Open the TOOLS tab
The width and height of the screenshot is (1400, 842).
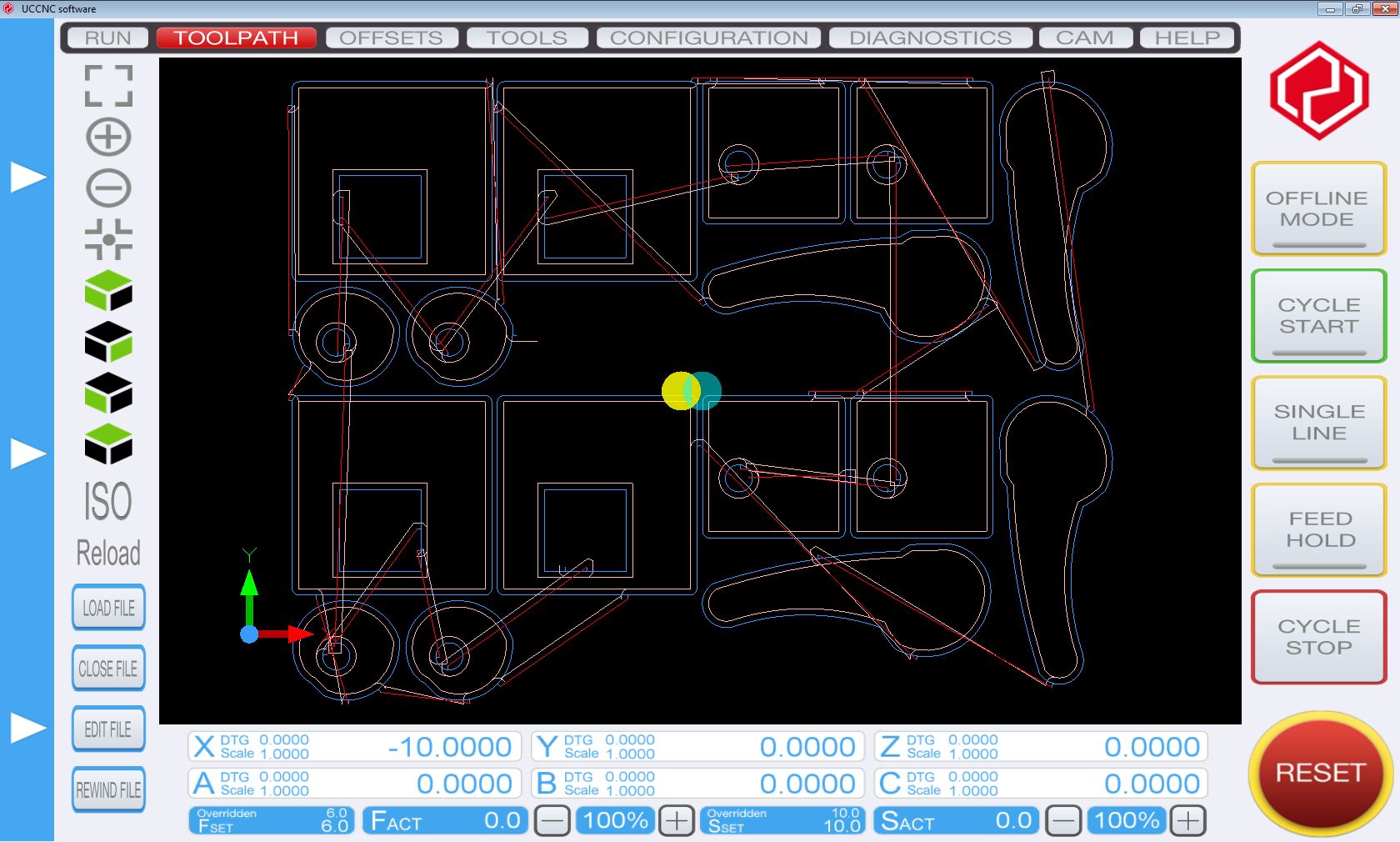(x=527, y=38)
